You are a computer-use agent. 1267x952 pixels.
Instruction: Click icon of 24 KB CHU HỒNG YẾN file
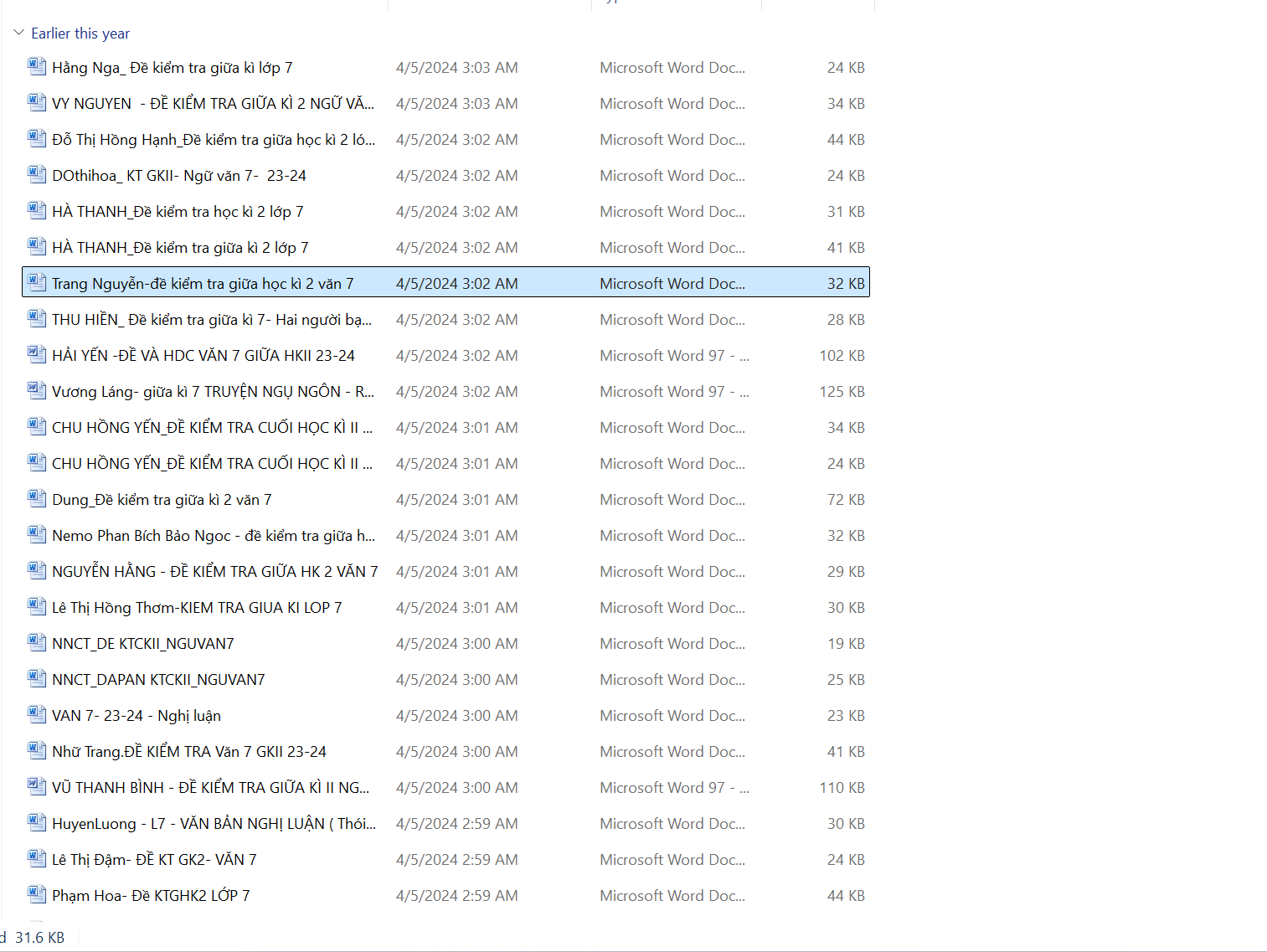tap(37, 463)
